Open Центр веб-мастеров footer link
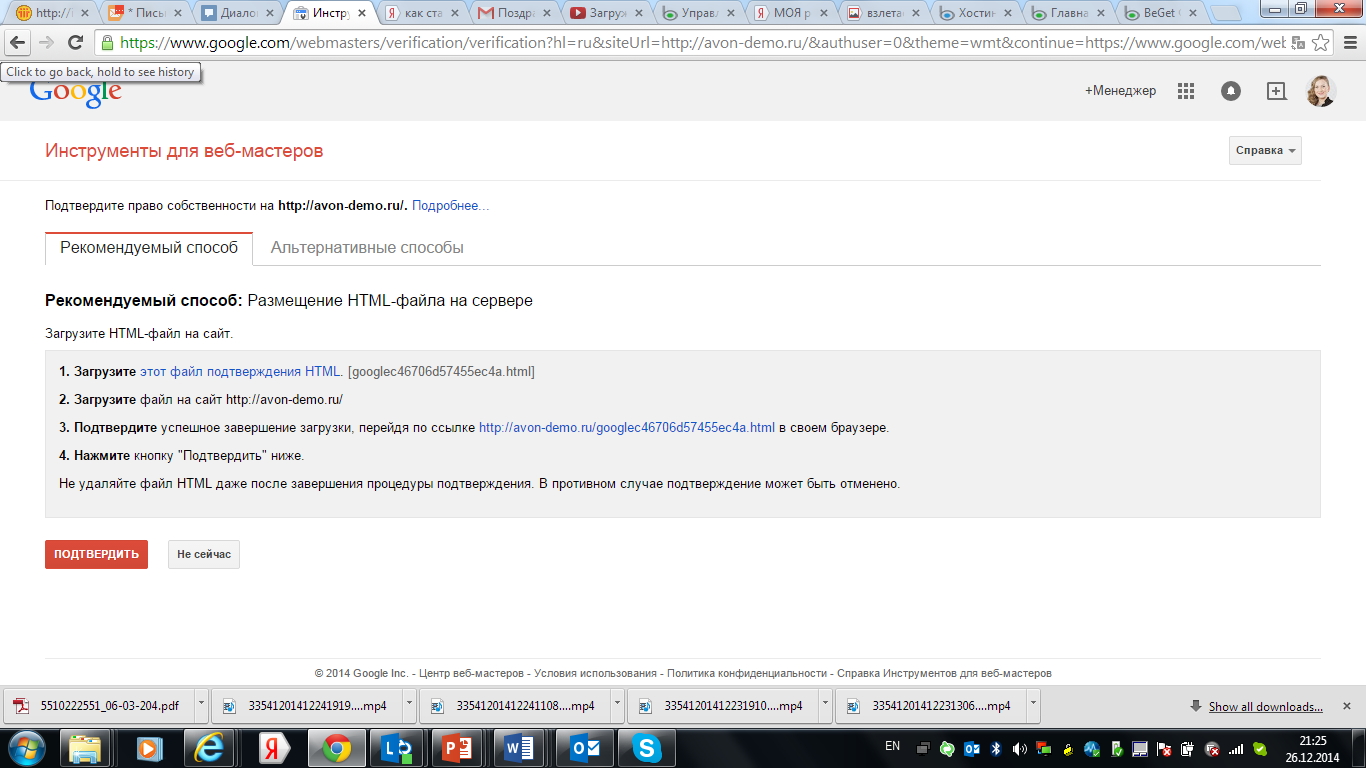This screenshot has height=768, width=1366. (x=471, y=674)
